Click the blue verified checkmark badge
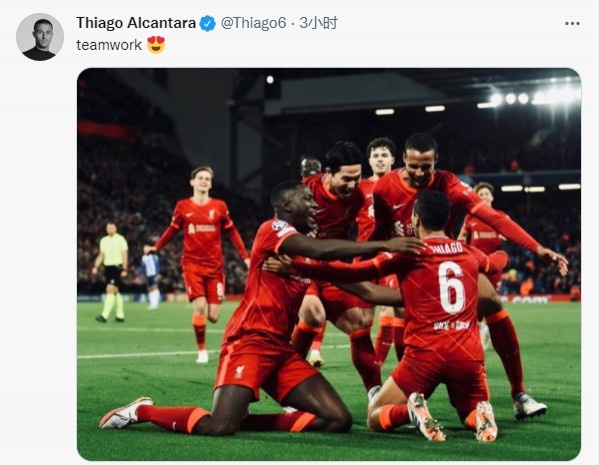599x465 pixels. (208, 23)
